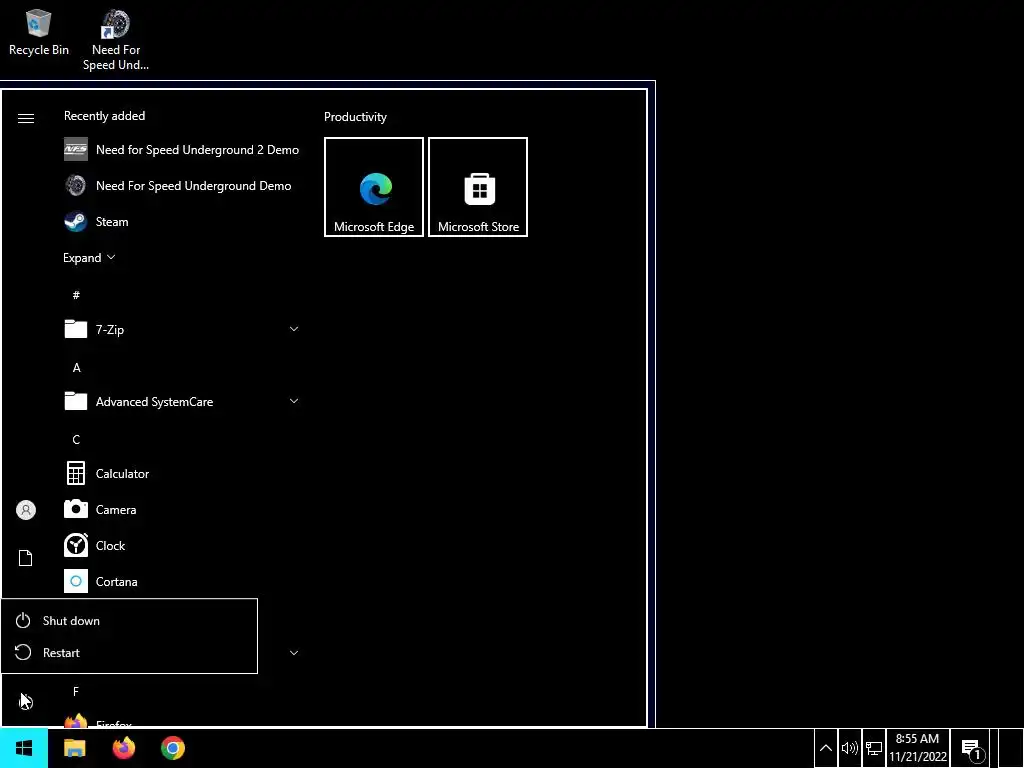Open Microsoft Store tile
The image size is (1024, 768).
[x=478, y=187]
